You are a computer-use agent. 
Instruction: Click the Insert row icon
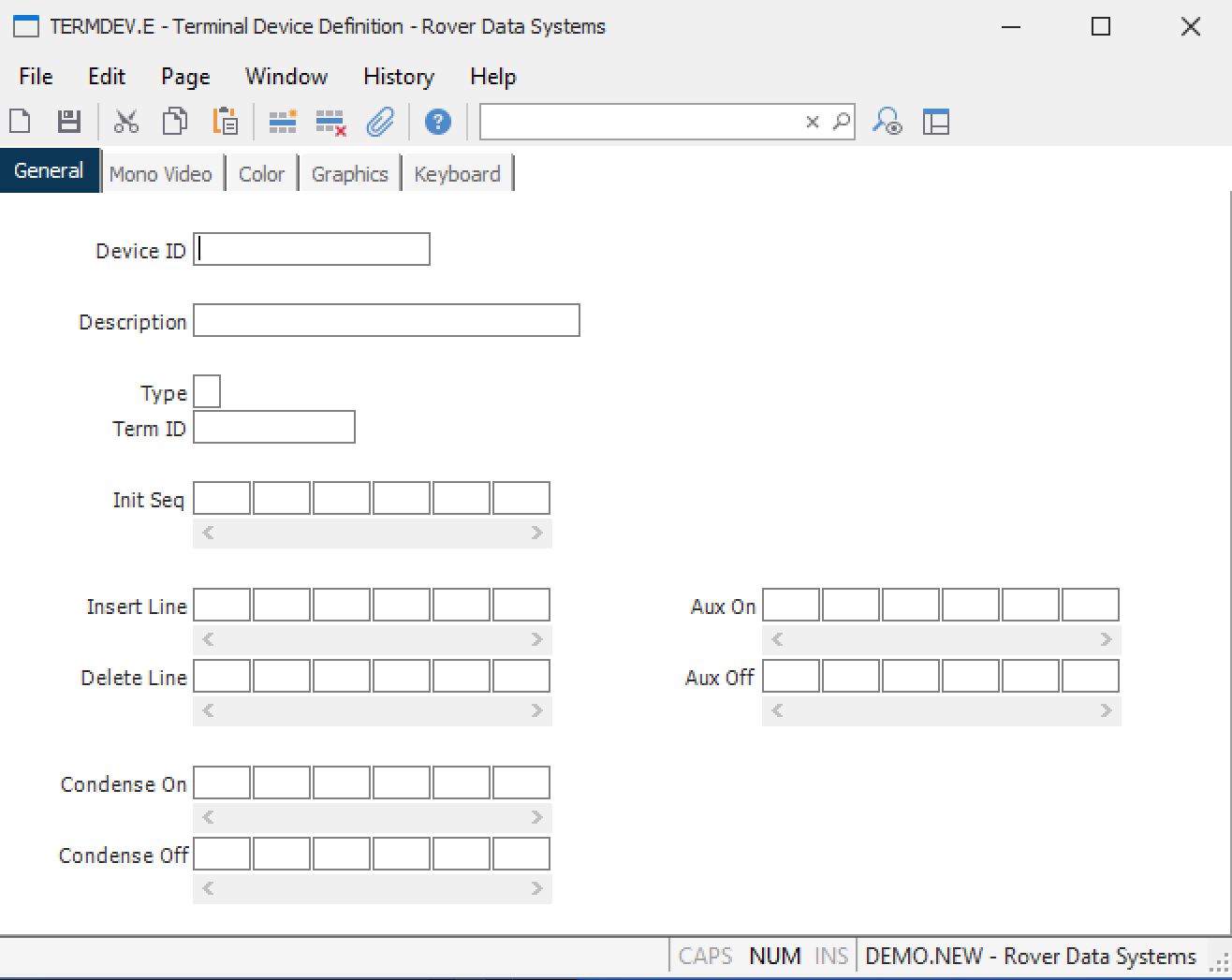282,122
